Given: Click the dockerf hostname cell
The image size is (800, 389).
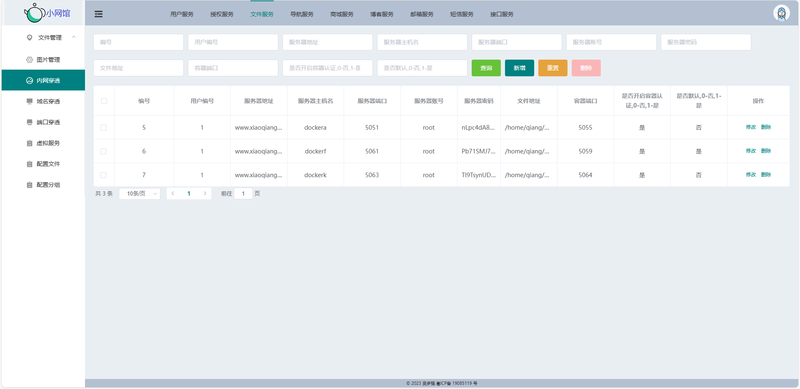Looking at the screenshot, I should 315,151.
